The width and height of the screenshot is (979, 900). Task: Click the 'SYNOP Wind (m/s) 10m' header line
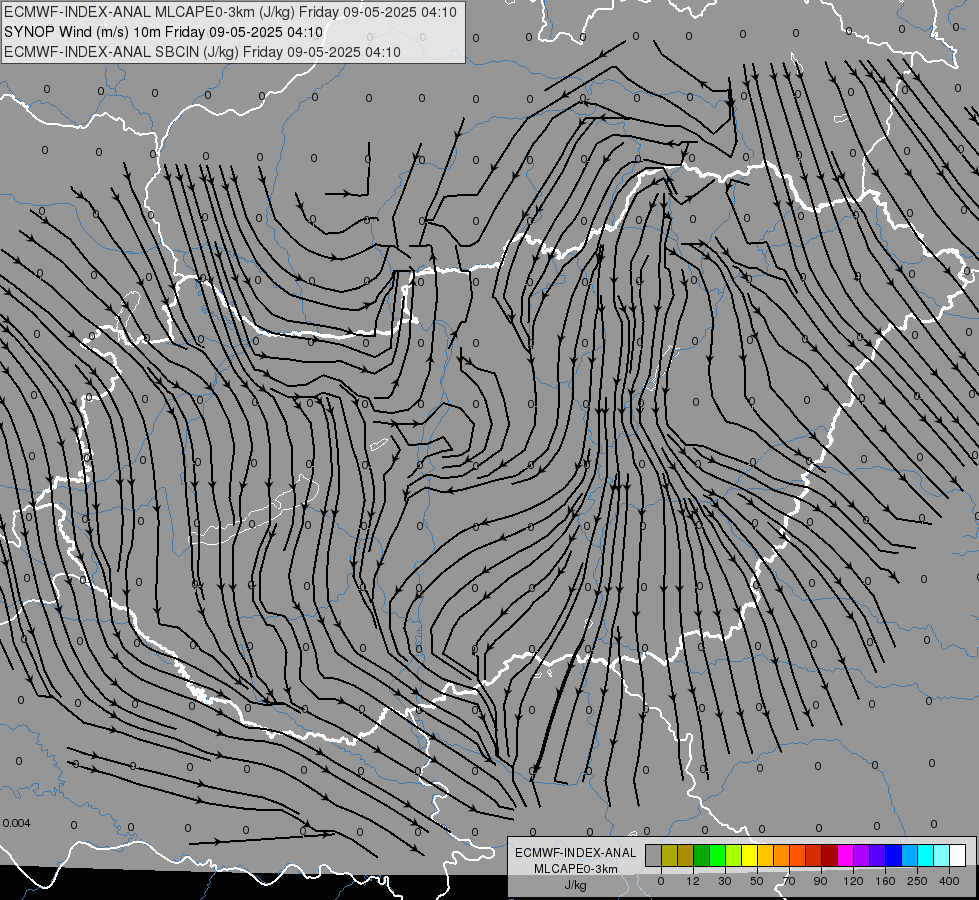pyautogui.click(x=164, y=32)
